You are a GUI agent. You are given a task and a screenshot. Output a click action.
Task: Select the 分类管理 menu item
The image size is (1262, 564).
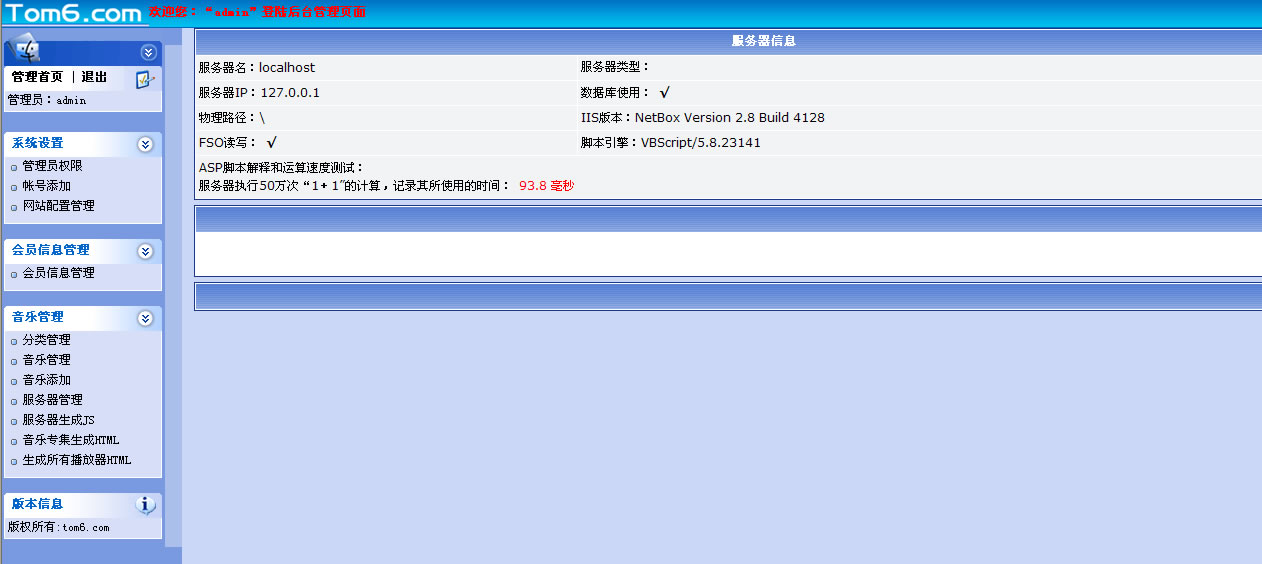coord(46,340)
